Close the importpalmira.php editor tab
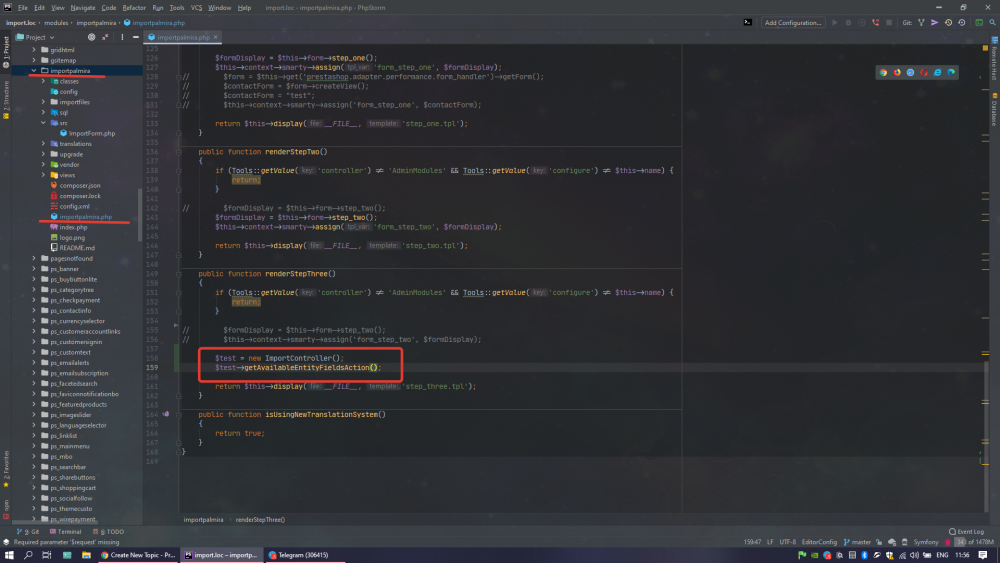This screenshot has height=563, width=1000. coord(217,37)
